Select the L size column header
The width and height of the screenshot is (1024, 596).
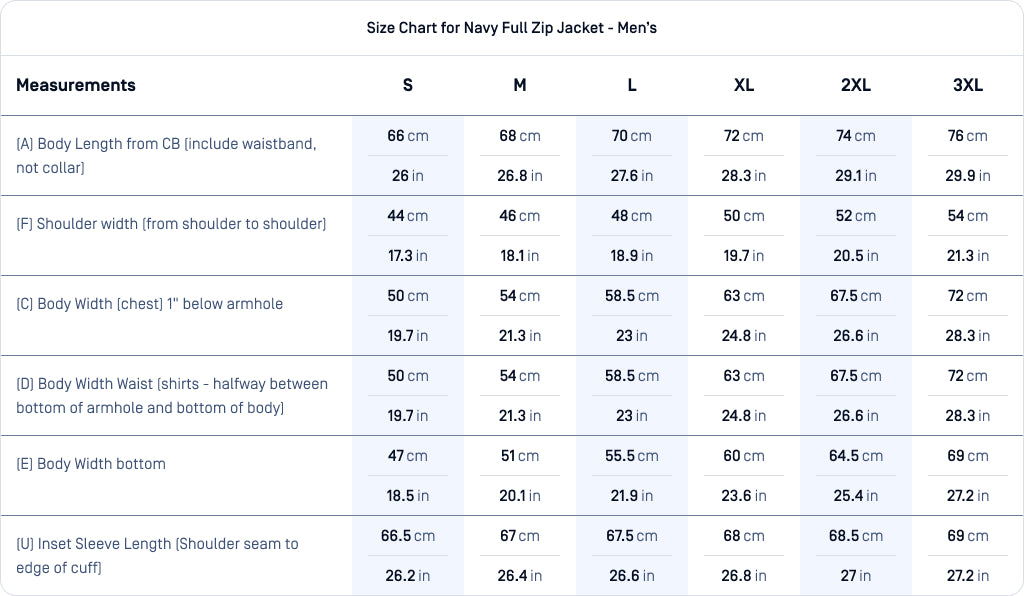click(632, 85)
